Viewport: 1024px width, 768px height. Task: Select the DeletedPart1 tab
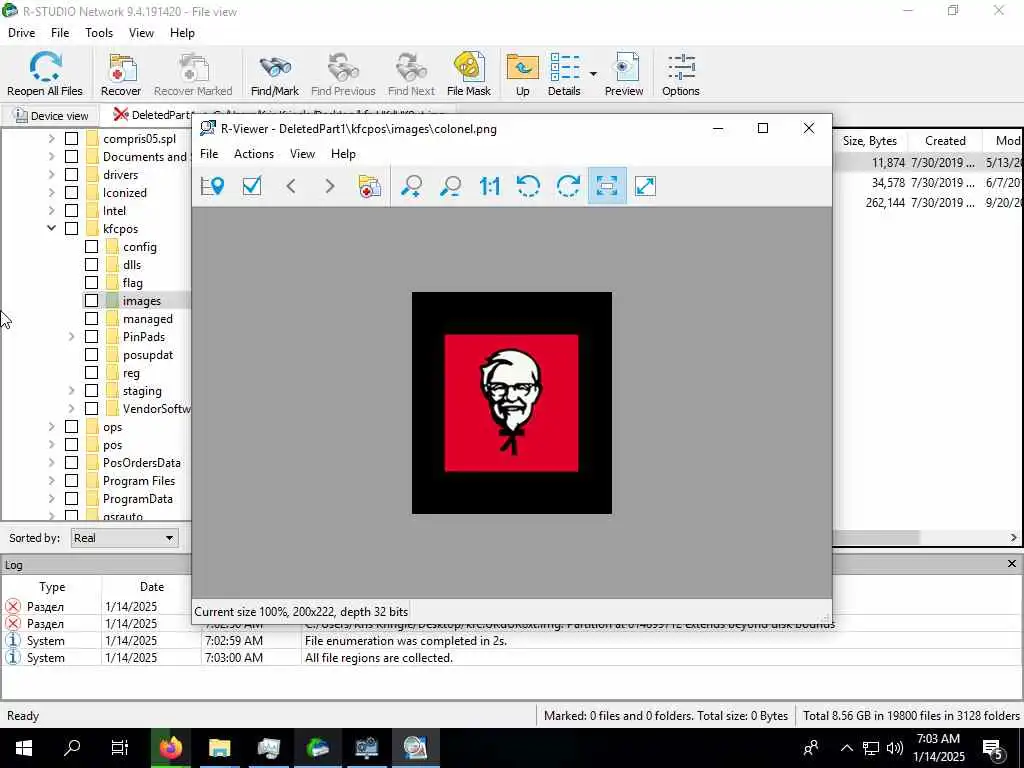pyautogui.click(x=153, y=115)
